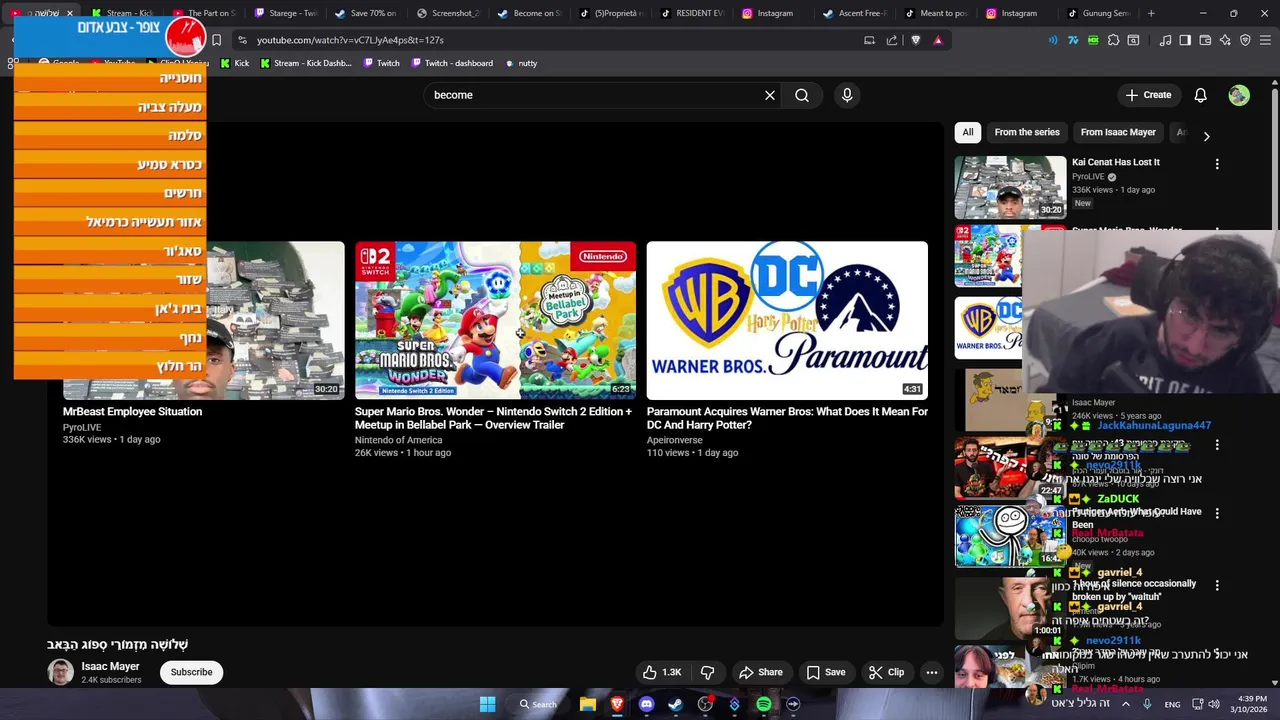Open Windows Start menu
This screenshot has height=720, width=1280.
[x=487, y=704]
